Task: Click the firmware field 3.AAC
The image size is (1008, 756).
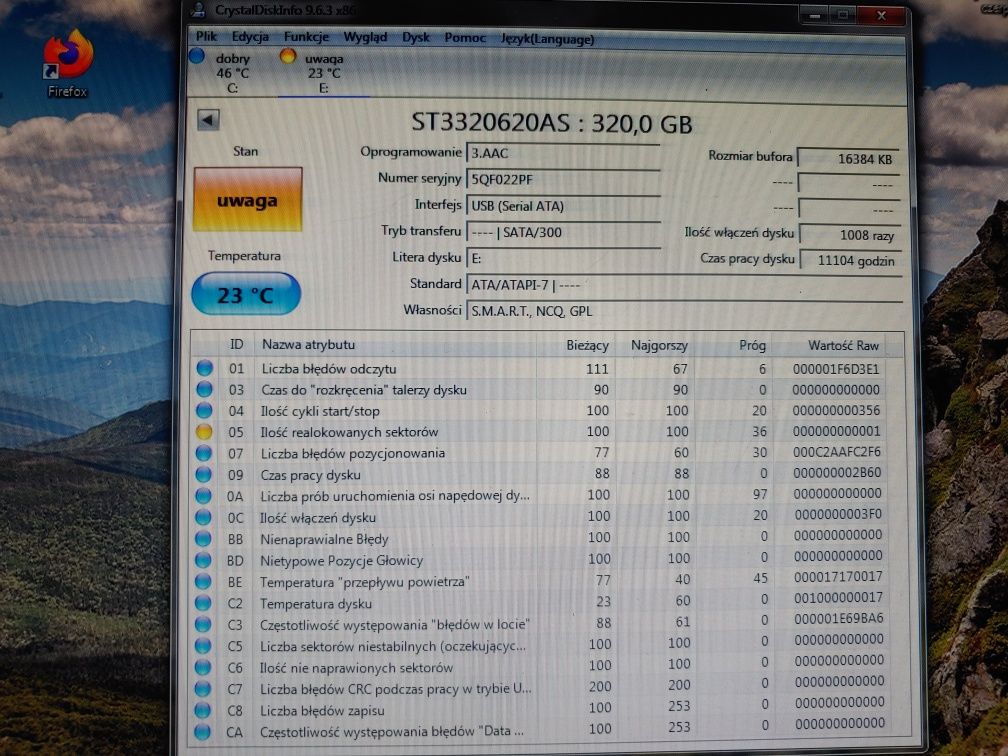Action: 563,154
